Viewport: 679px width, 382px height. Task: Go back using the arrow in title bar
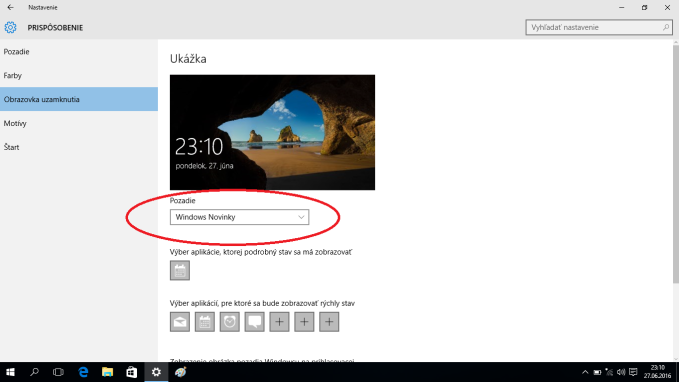click(x=10, y=7)
